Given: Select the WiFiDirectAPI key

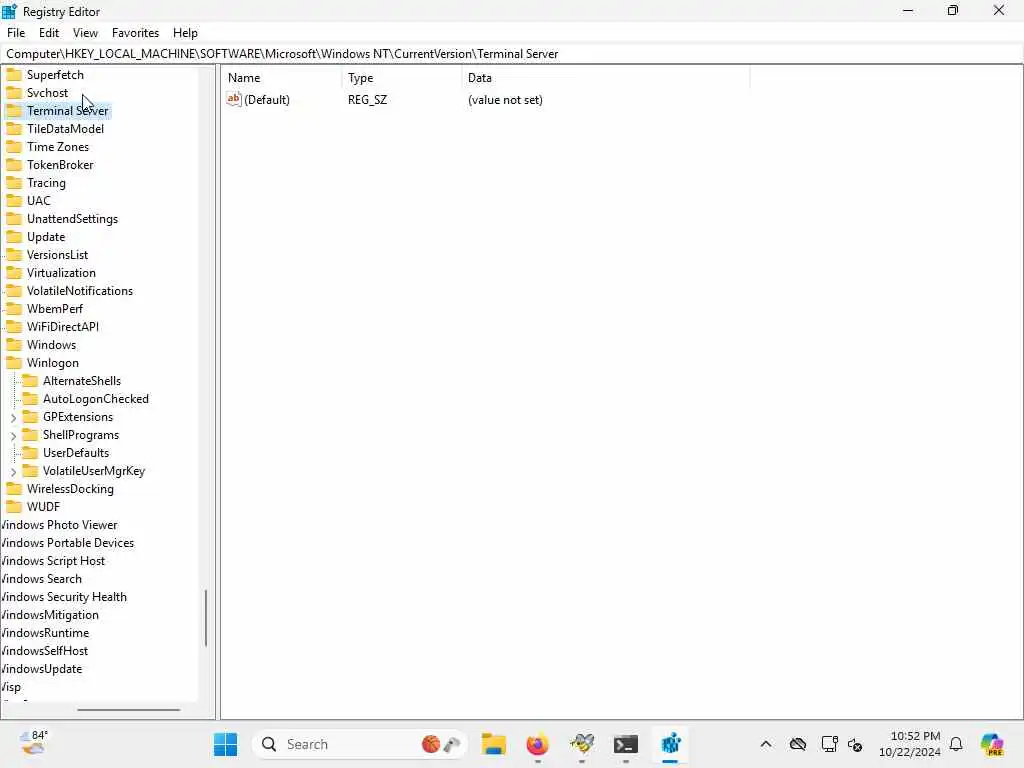Looking at the screenshot, I should 63,327.
